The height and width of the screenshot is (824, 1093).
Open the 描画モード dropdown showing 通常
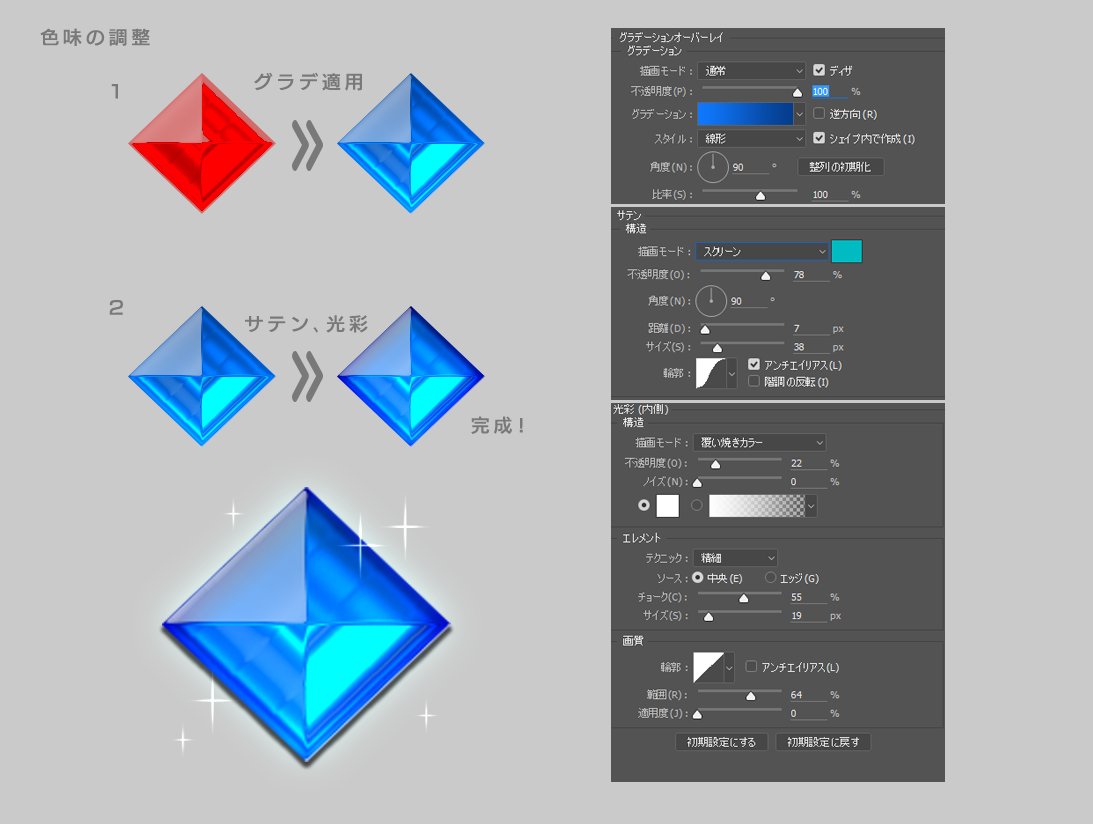point(753,70)
